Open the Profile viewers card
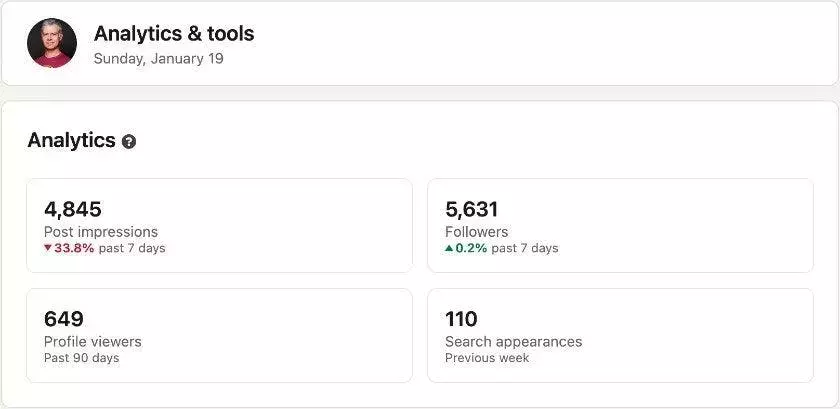This screenshot has width=840, height=409. click(x=219, y=335)
